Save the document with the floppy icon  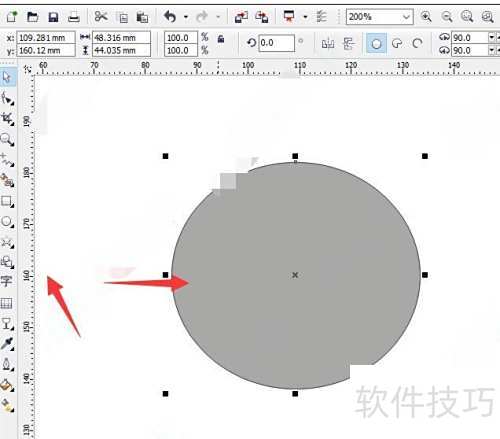[x=53, y=17]
